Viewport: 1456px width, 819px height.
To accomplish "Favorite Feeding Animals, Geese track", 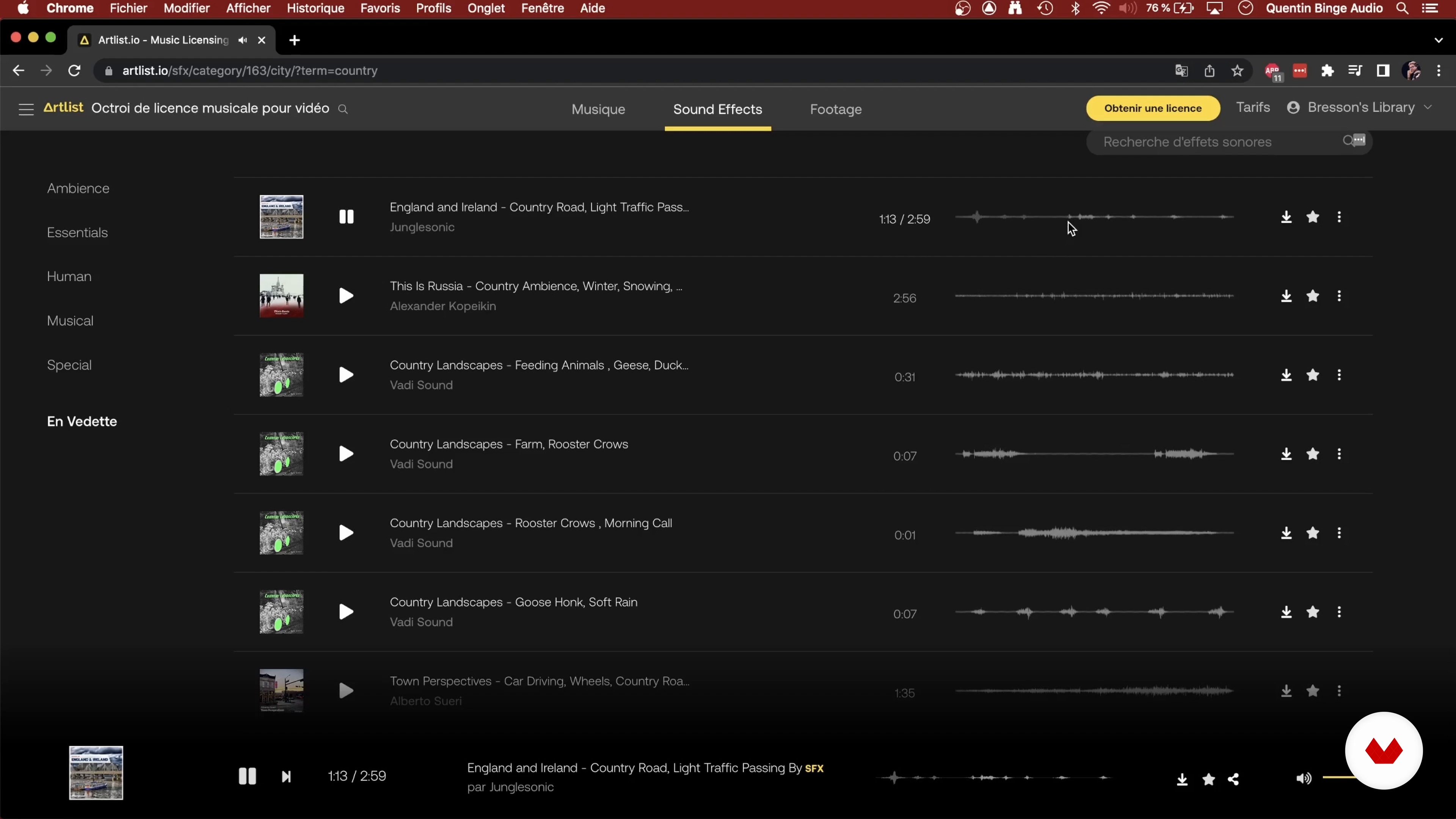I will click(x=1312, y=375).
